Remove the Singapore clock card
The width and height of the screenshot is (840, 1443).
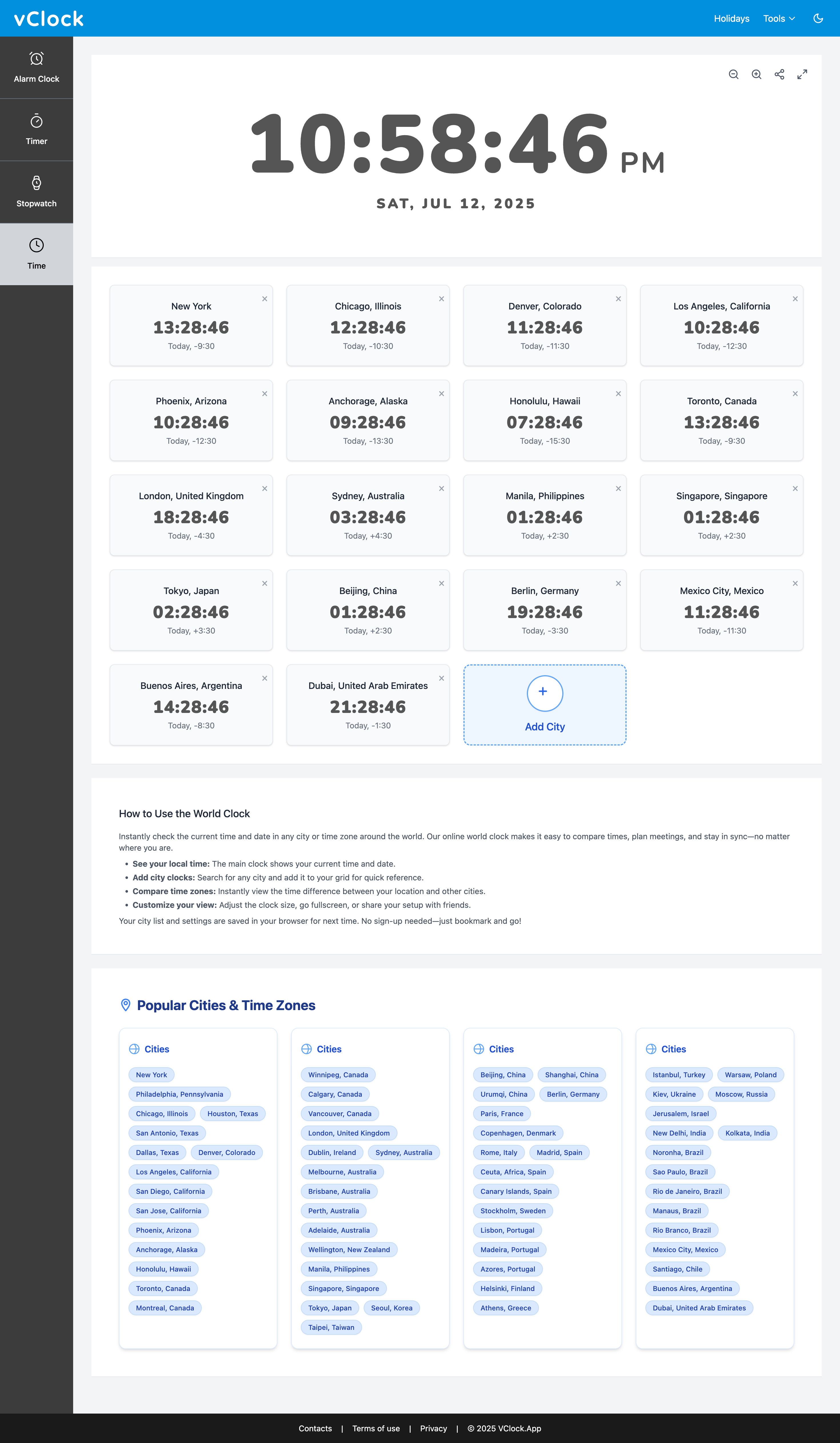click(x=795, y=488)
